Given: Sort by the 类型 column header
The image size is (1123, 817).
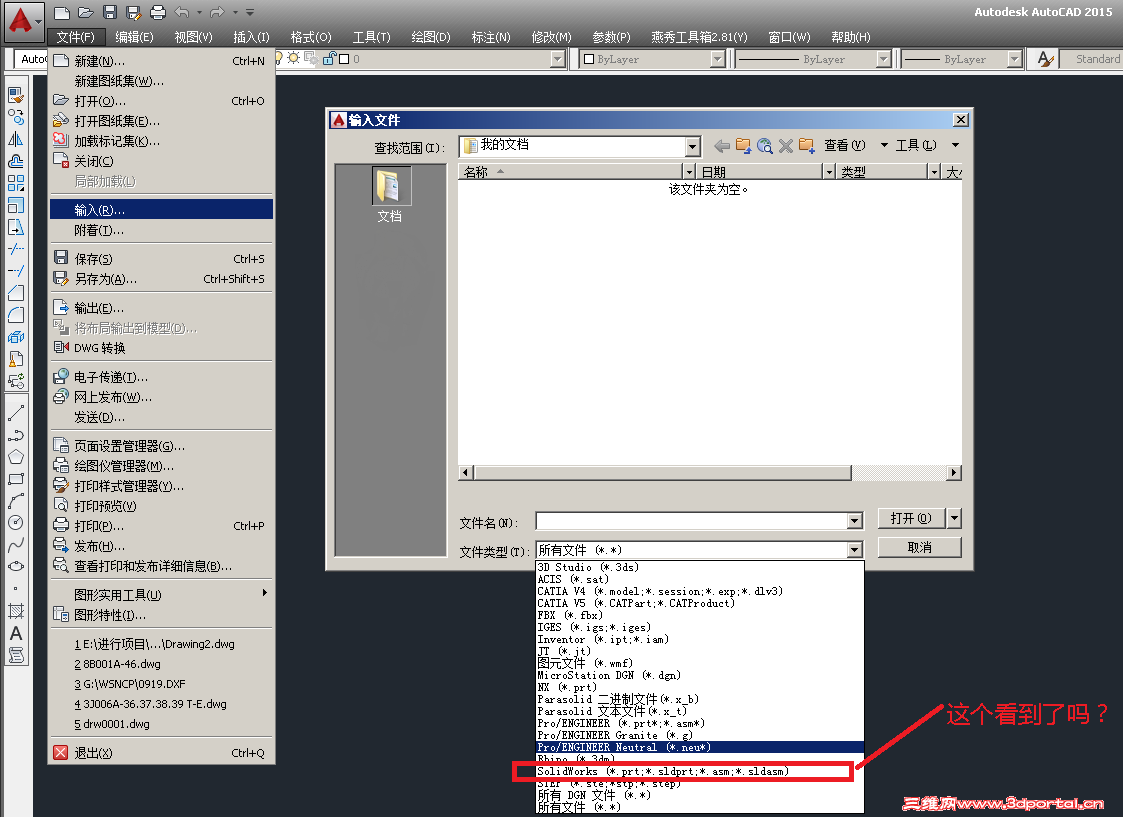Looking at the screenshot, I should pos(881,172).
